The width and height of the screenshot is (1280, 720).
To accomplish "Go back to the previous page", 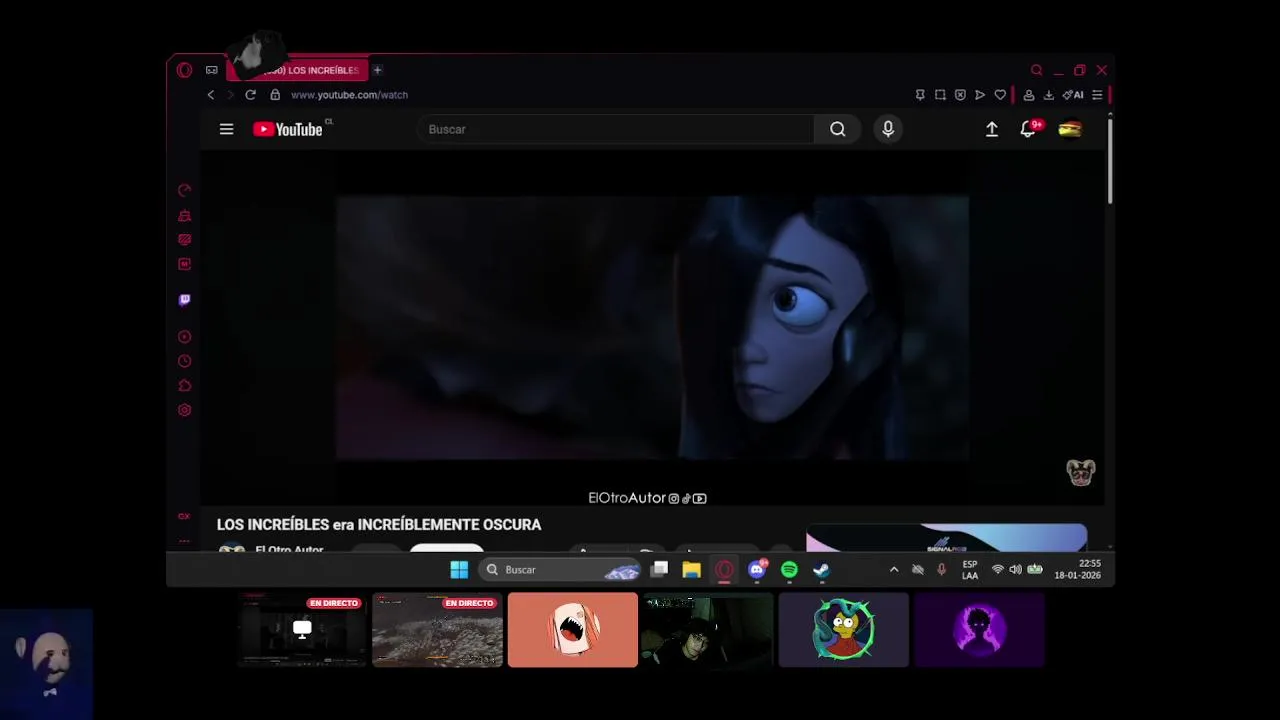I will tap(210, 95).
